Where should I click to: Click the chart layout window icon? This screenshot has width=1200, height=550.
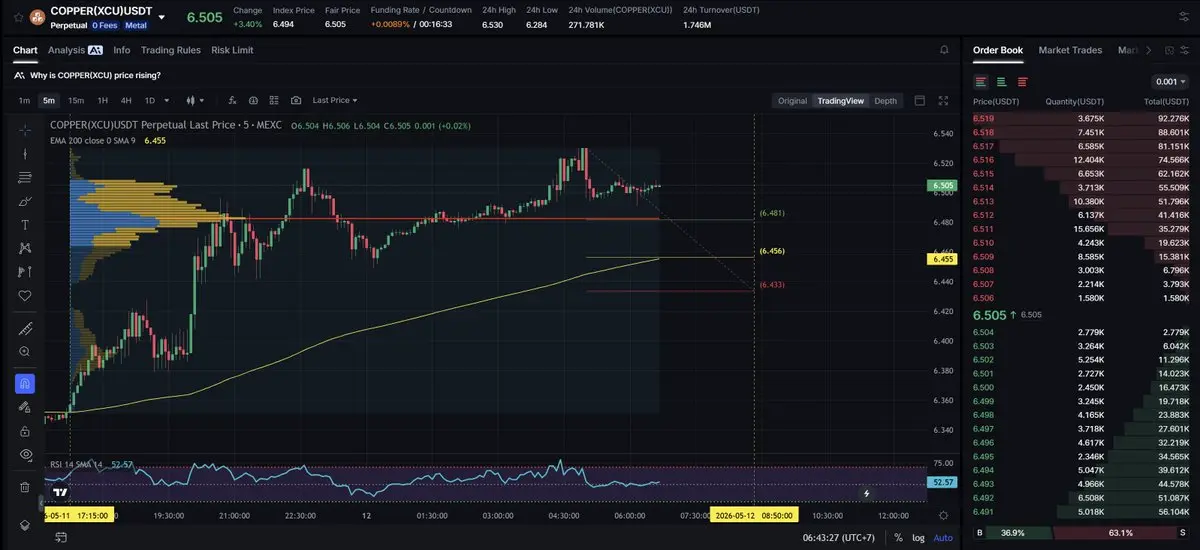(x=920, y=100)
